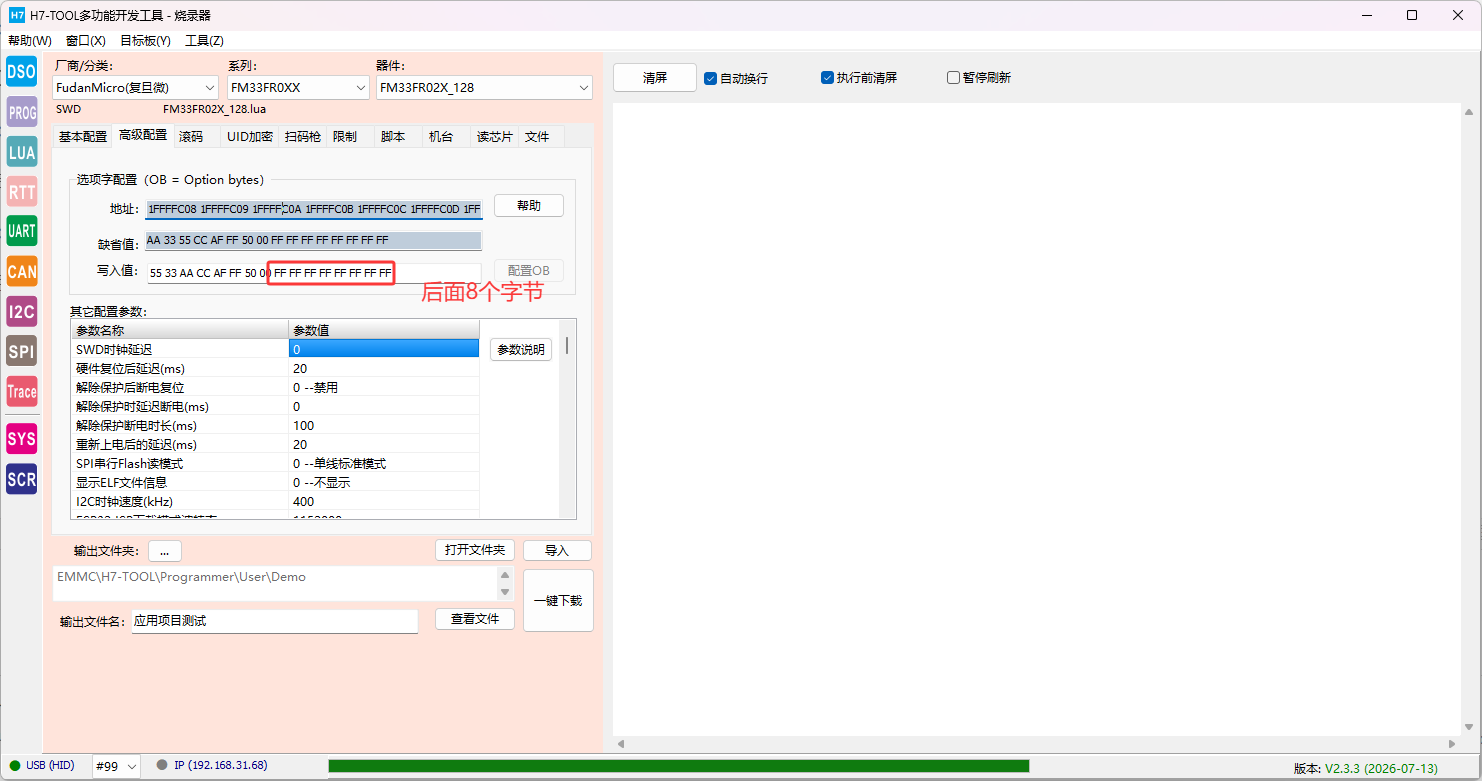Click the 参数说明 button
The height and width of the screenshot is (781, 1482).
point(521,350)
